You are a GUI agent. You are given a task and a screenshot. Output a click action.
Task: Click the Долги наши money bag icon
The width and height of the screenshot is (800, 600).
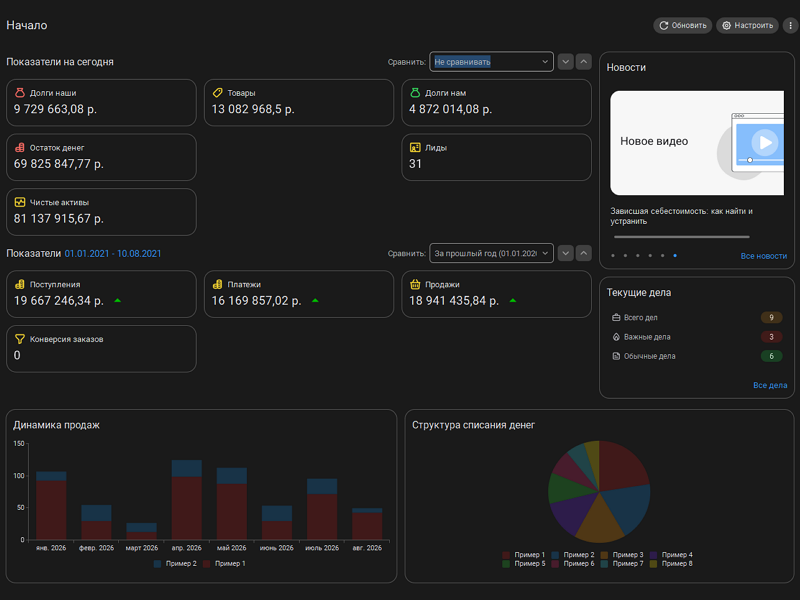pos(19,92)
